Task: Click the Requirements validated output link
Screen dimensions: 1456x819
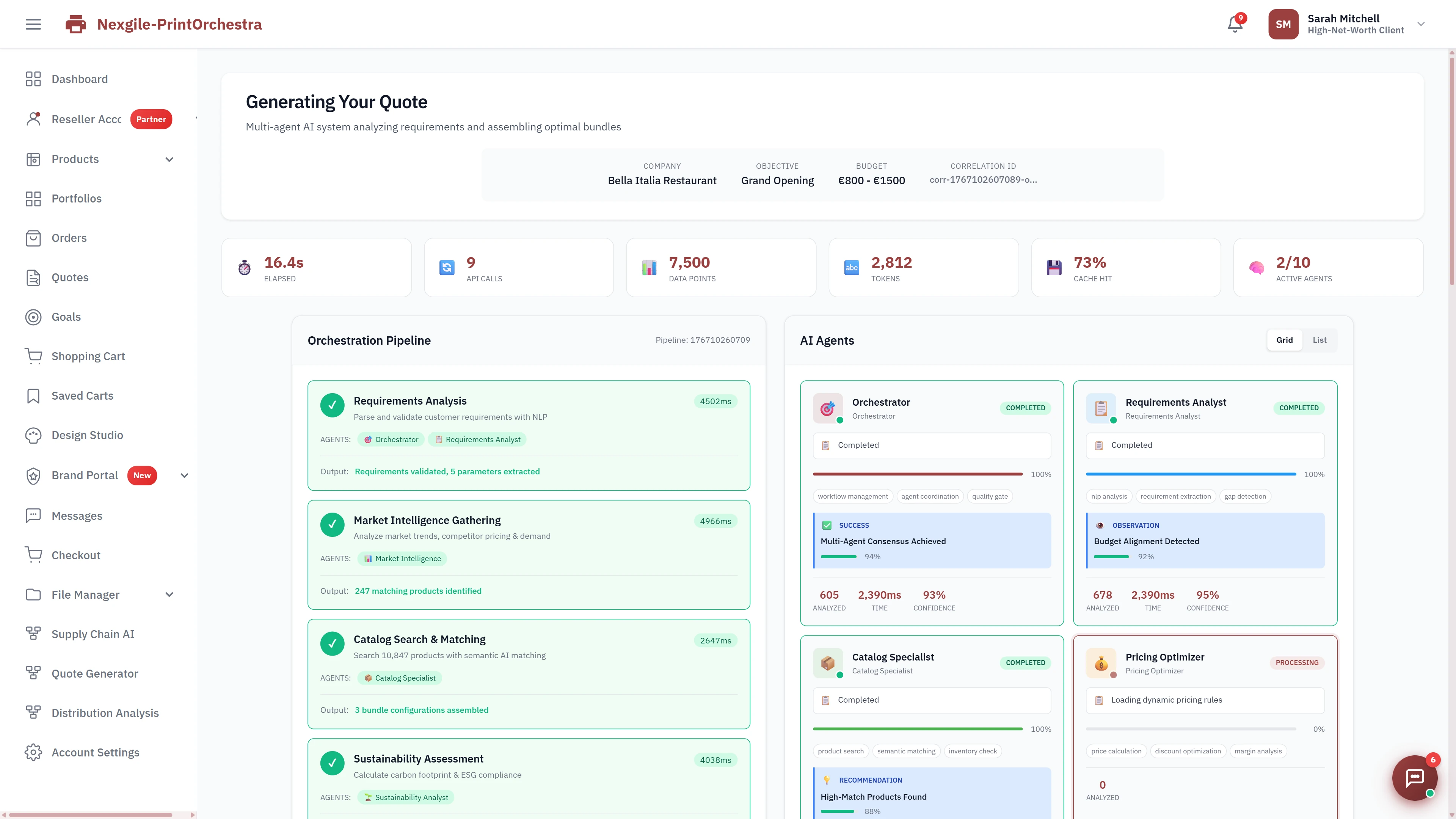Action: 447,471
